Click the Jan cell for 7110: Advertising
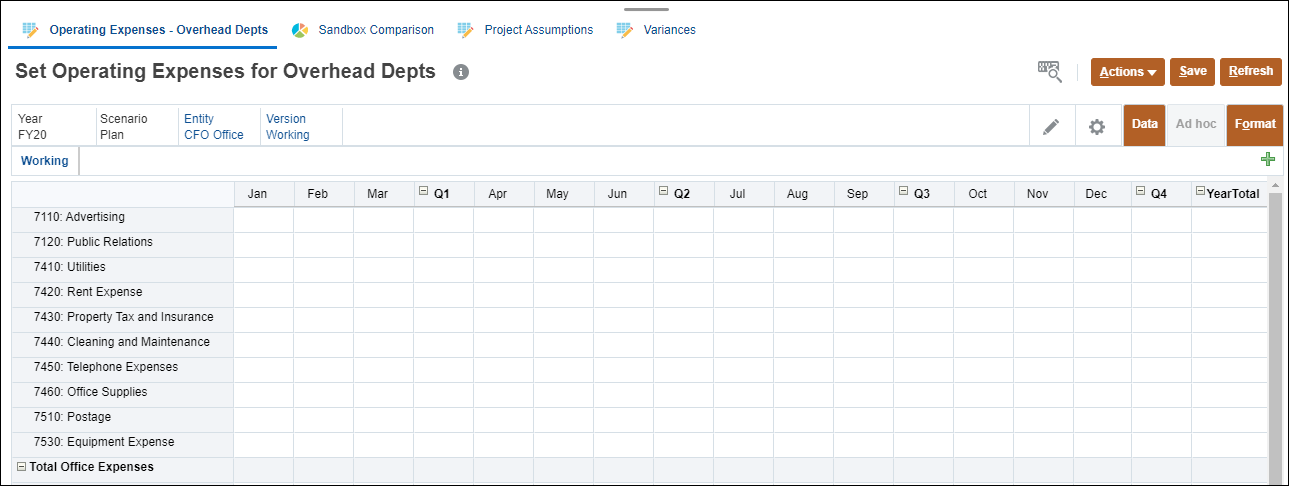 point(263,217)
